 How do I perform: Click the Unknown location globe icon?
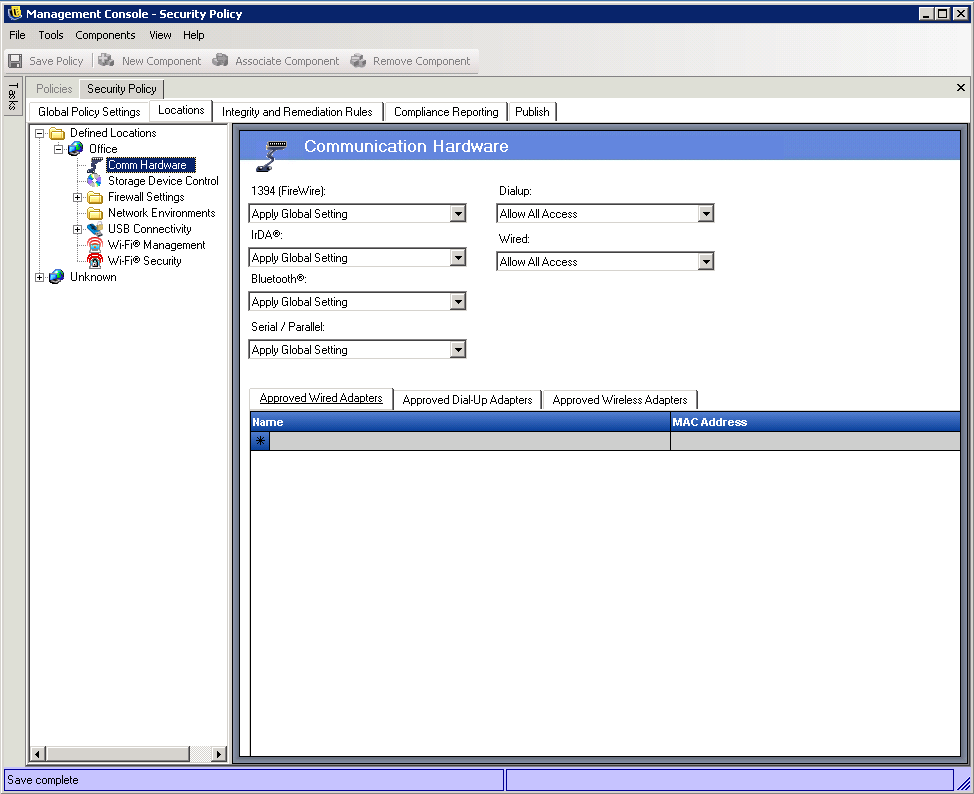click(57, 277)
